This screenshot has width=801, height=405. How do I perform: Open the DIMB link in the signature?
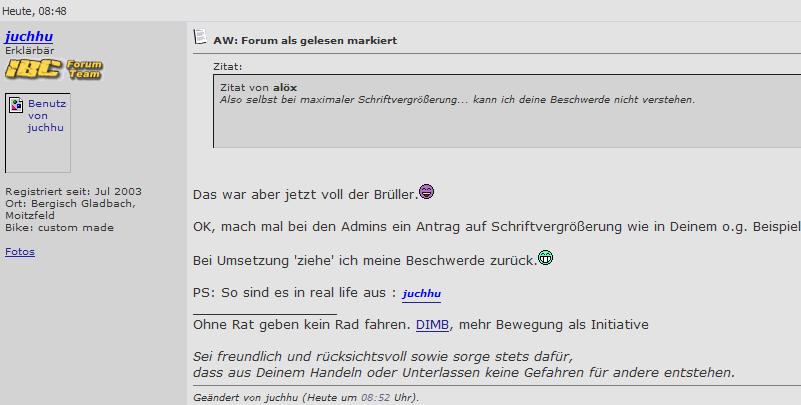[x=432, y=325]
